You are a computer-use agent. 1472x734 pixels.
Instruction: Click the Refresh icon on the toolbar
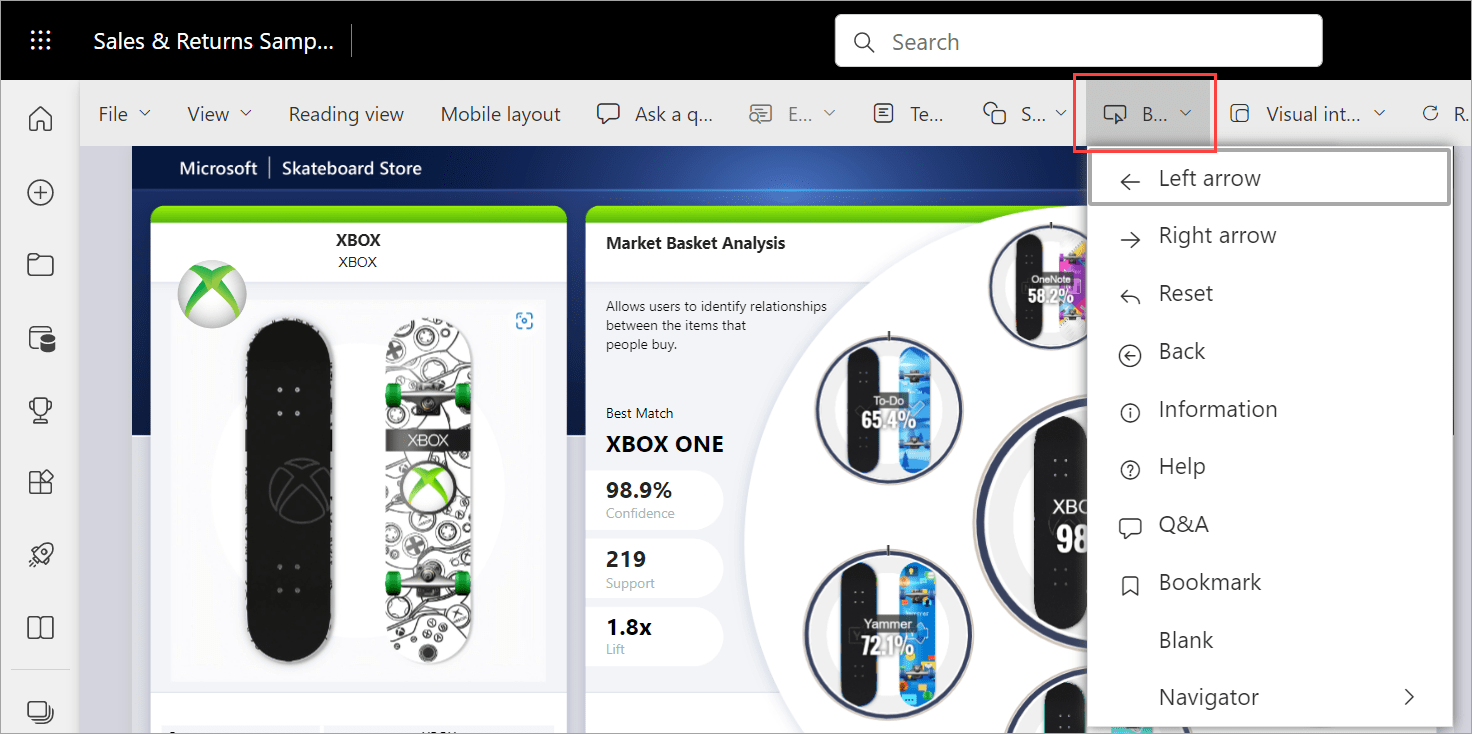[x=1431, y=113]
